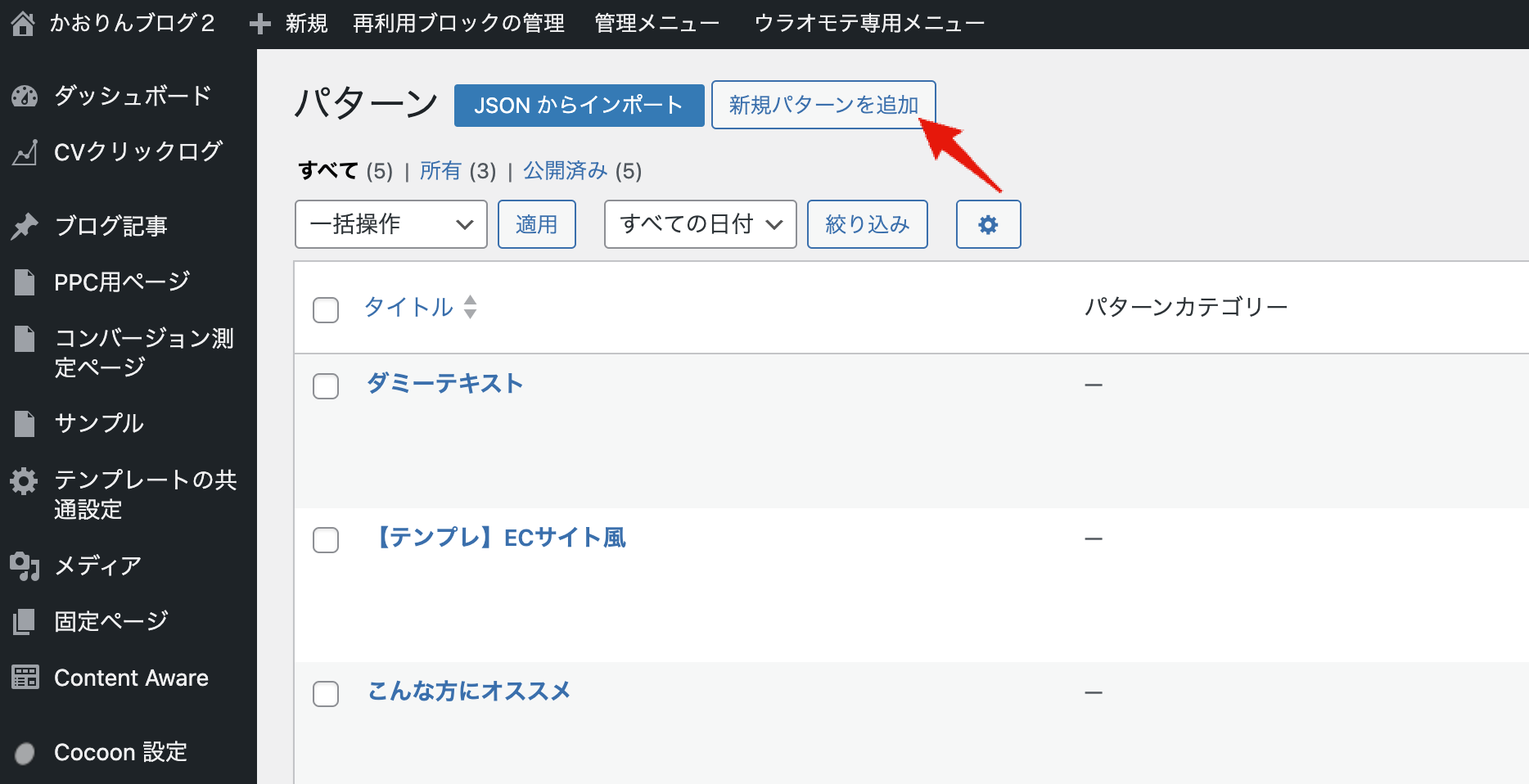Viewport: 1529px width, 784px height.
Task: Open 再利用ブロックの管理 in admin bar
Action: coord(458,24)
